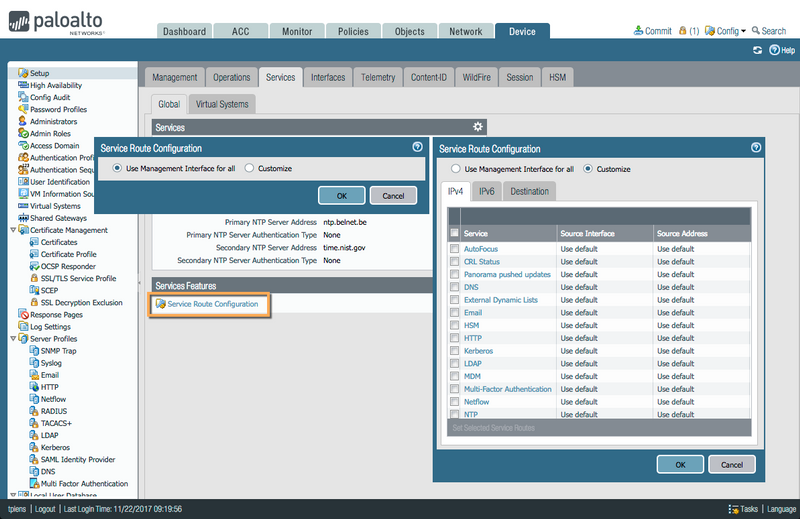The height and width of the screenshot is (519, 800).
Task: Check the select-all checkbox in Service header
Action: pyautogui.click(x=454, y=233)
